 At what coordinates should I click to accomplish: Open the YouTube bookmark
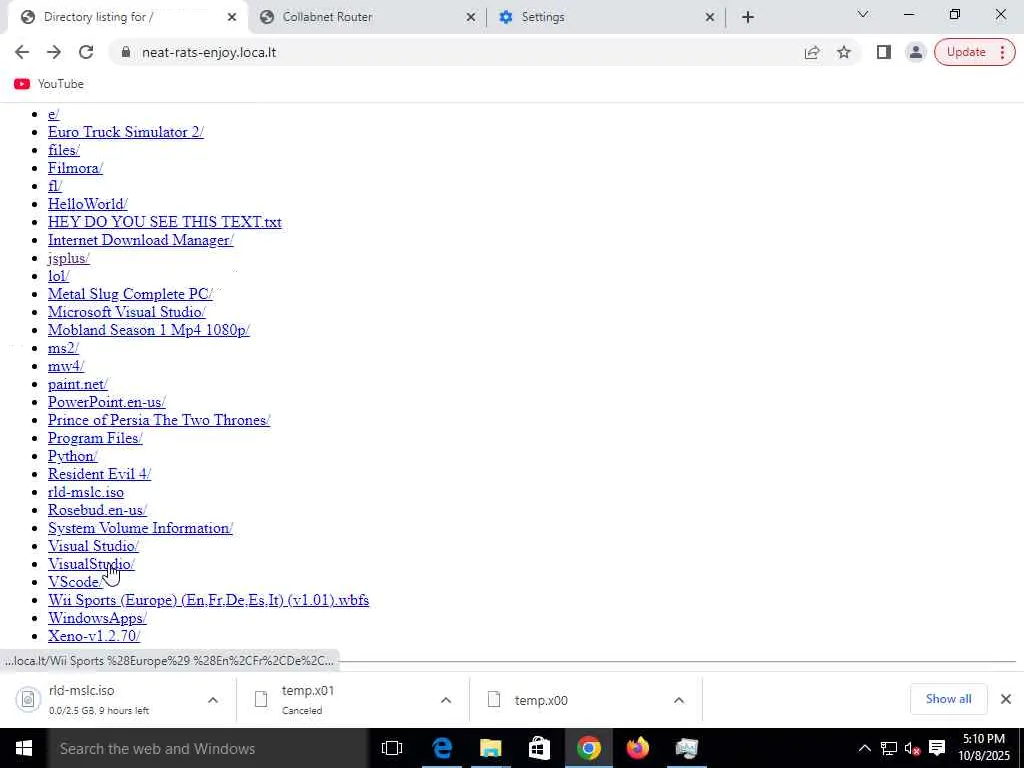[49, 84]
